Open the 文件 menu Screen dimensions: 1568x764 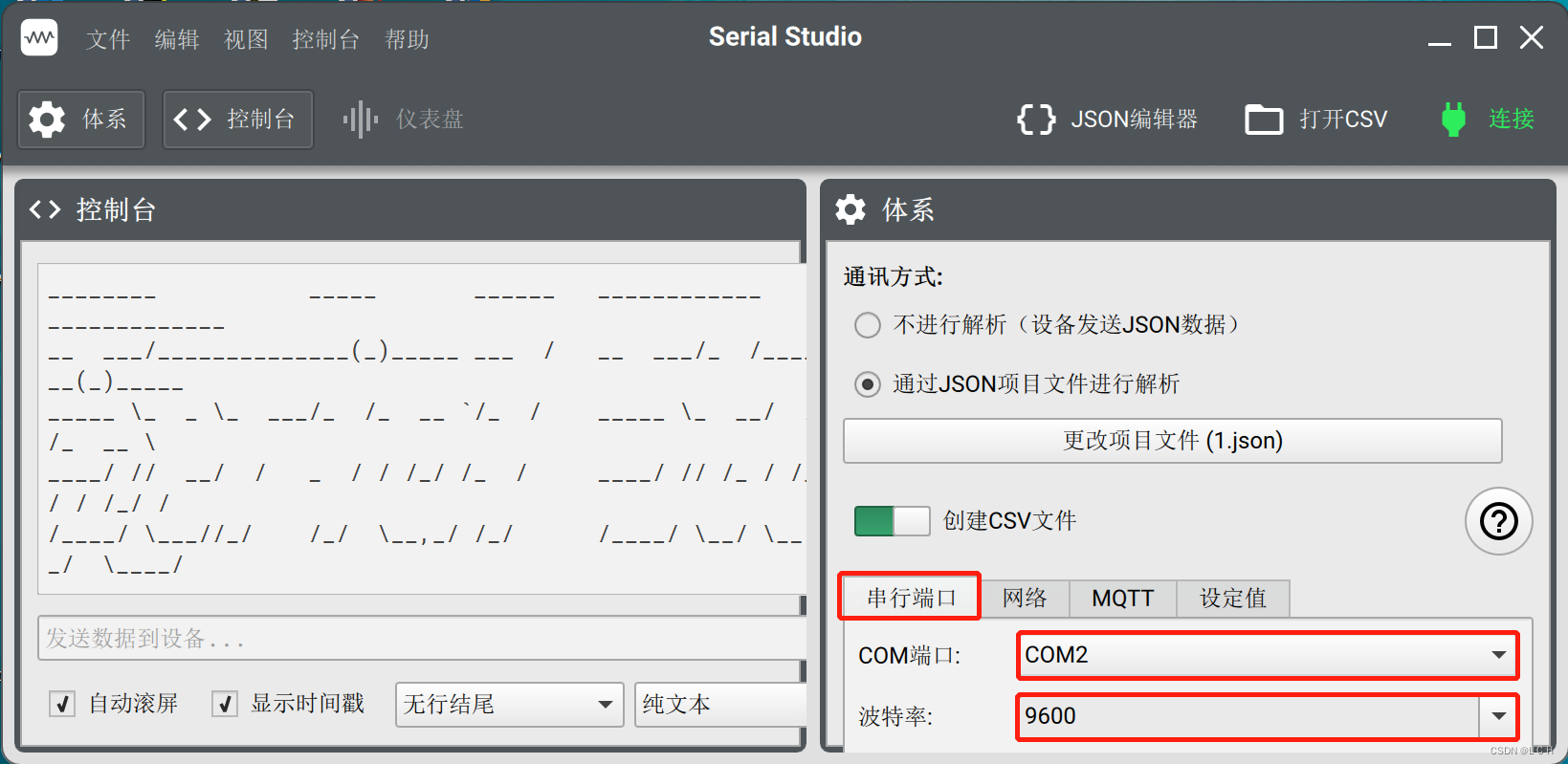108,39
